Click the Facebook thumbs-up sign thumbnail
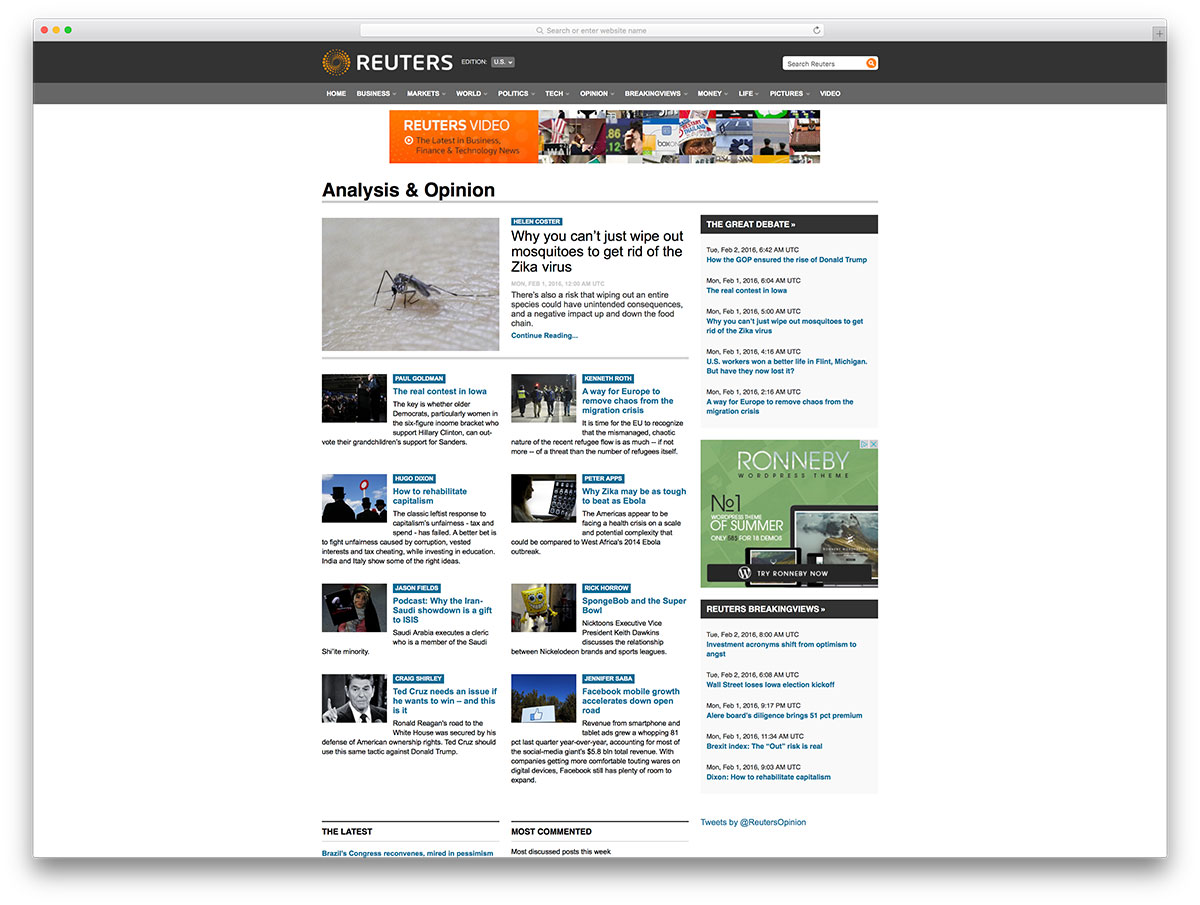Image resolution: width=1200 pixels, height=905 pixels. click(543, 698)
